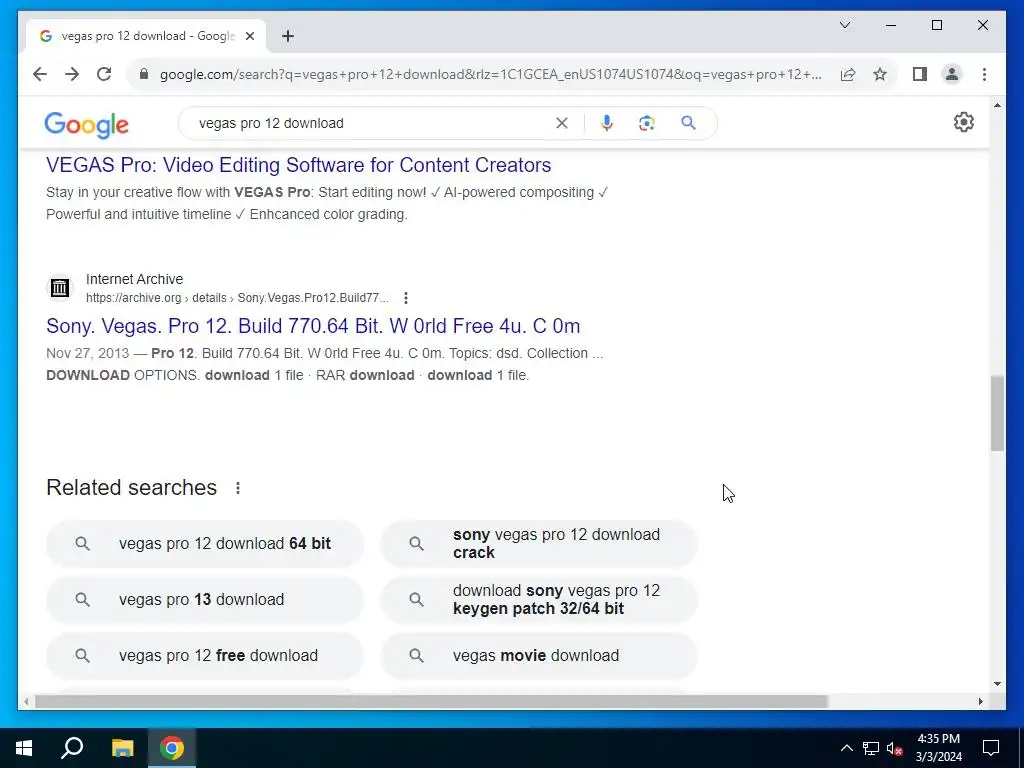1024x768 pixels.
Task: Open the Windows Start menu
Action: pos(24,748)
